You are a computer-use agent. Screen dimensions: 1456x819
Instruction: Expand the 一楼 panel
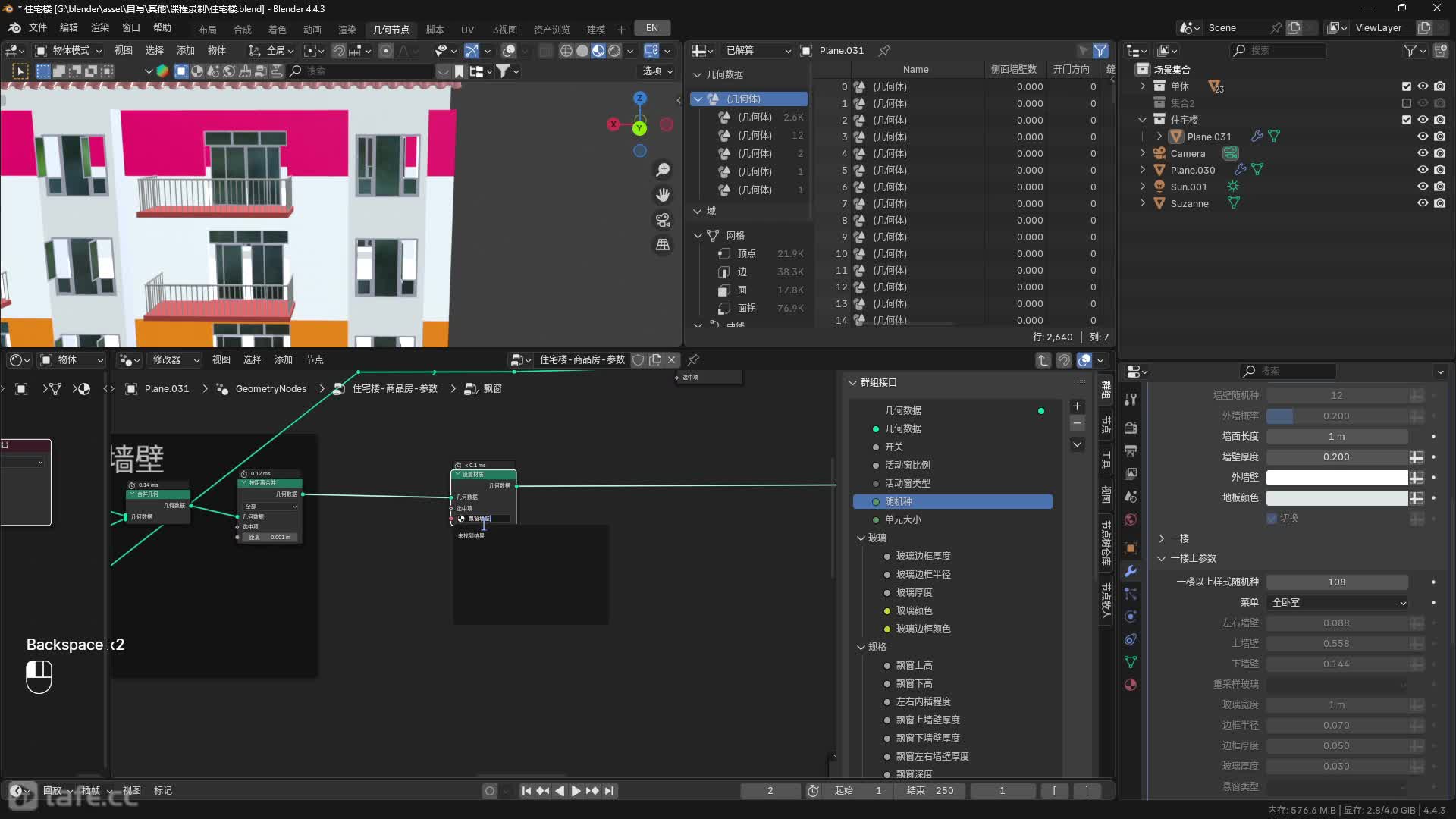click(x=1161, y=538)
